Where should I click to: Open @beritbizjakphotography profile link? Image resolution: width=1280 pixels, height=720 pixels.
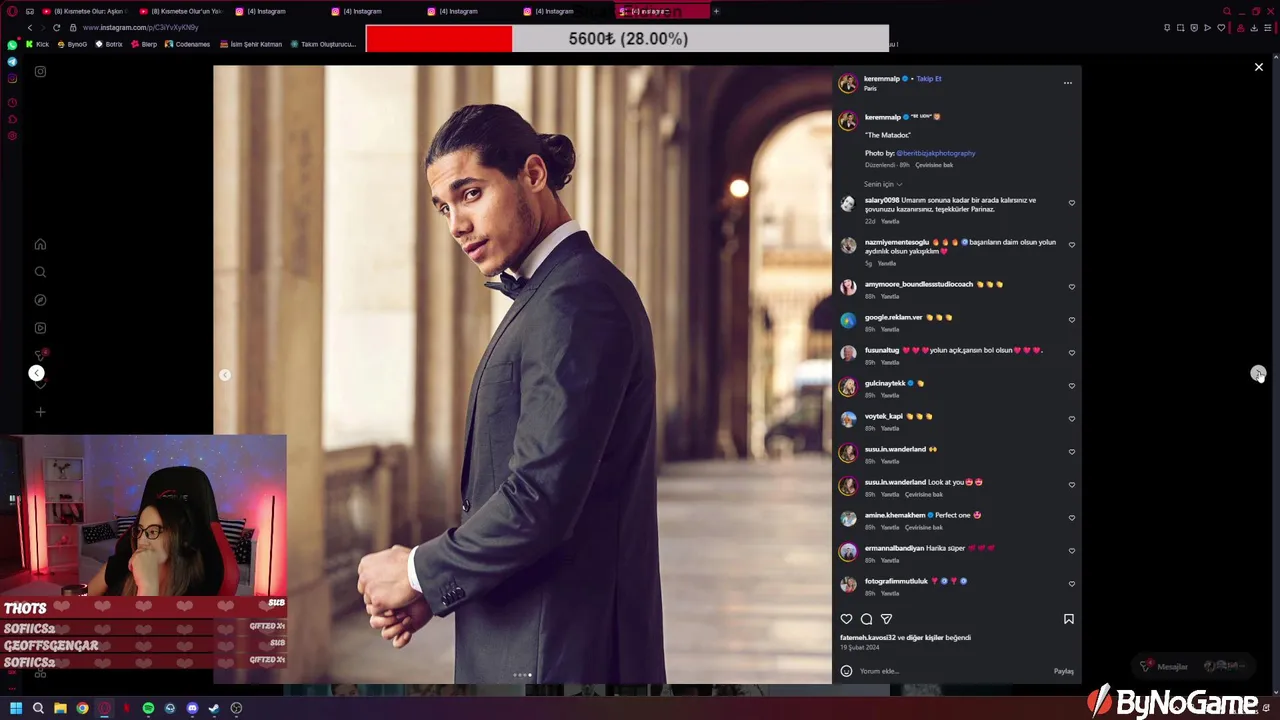(936, 153)
